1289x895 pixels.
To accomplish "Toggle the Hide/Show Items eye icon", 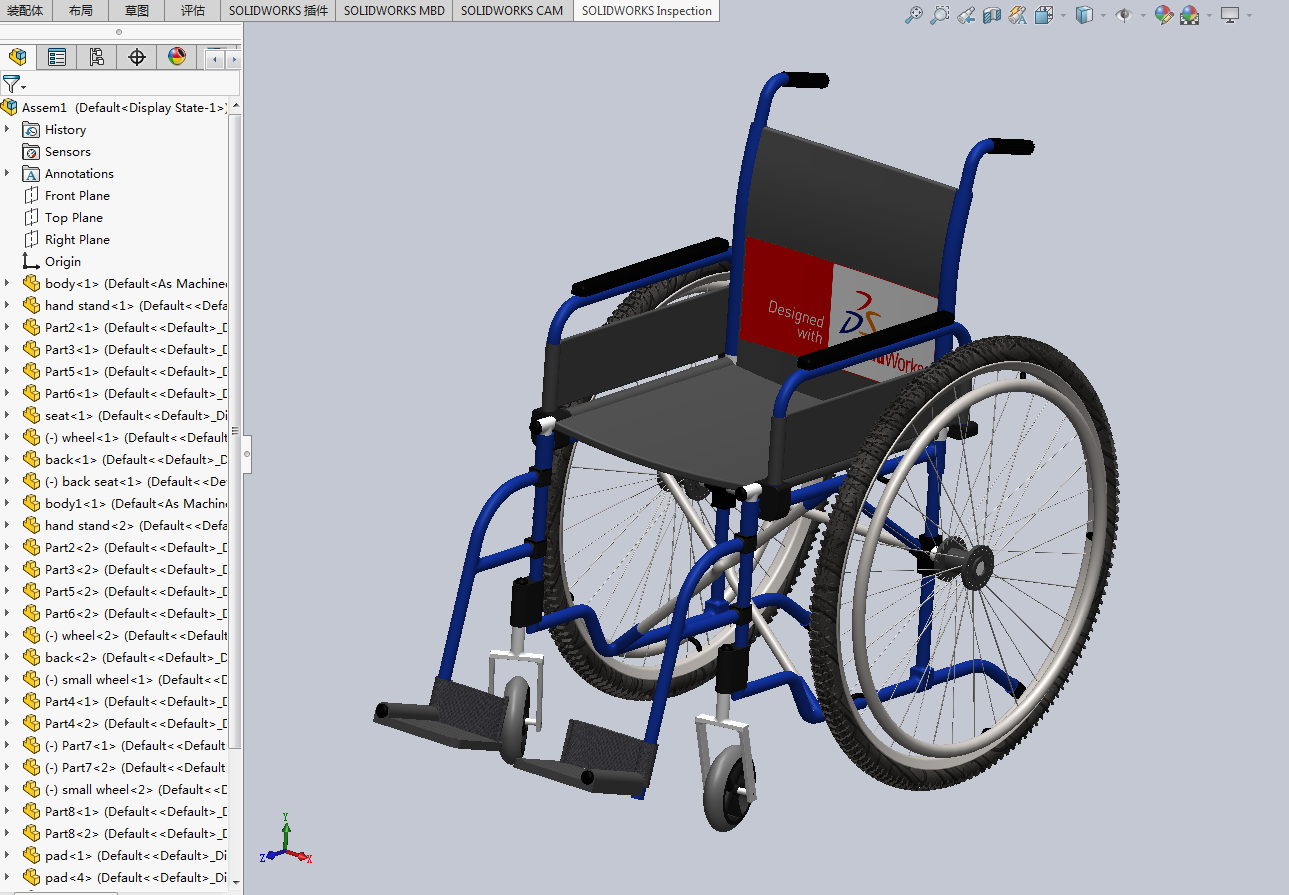I will coord(1124,15).
